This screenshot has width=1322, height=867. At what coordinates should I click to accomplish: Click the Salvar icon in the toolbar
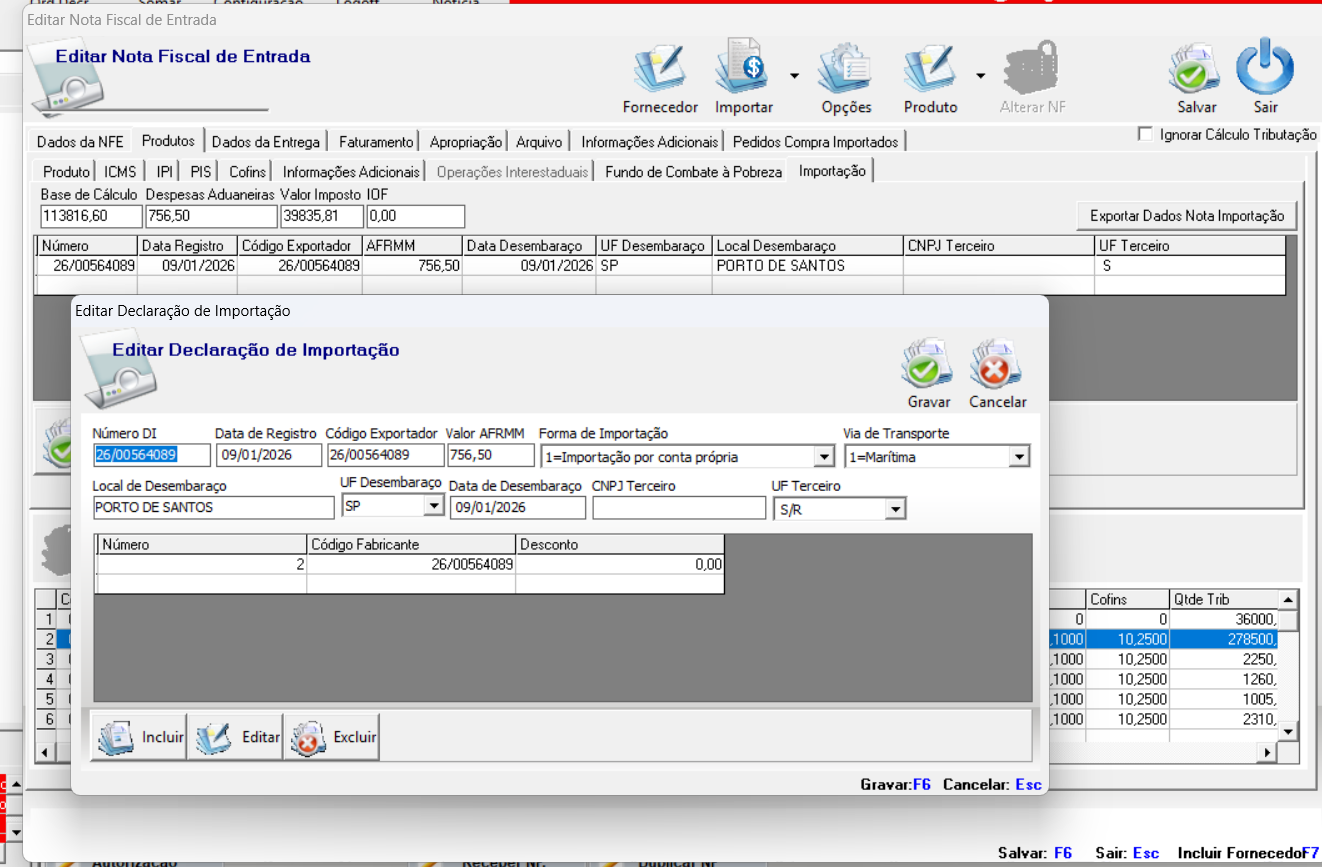point(1196,73)
